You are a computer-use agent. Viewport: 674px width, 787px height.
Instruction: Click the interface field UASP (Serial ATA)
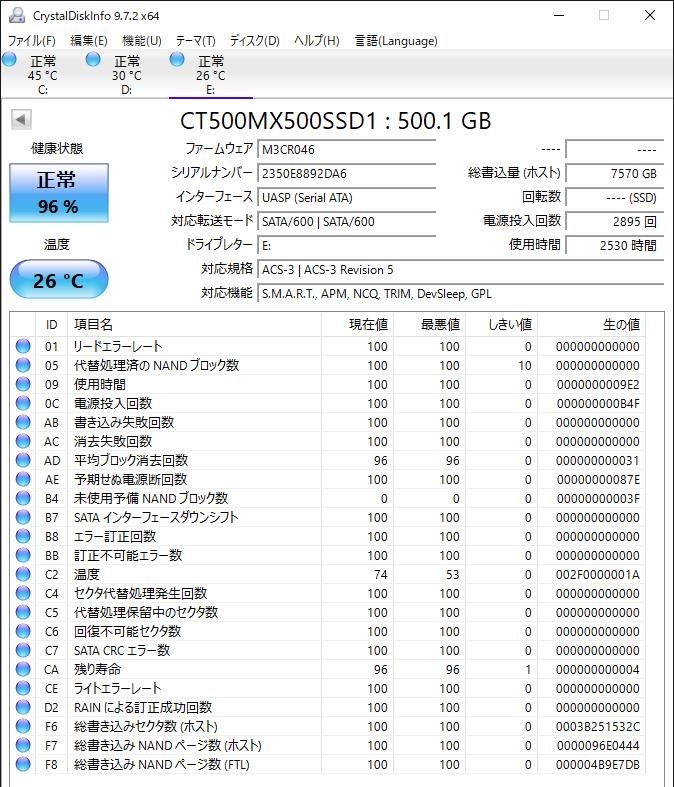[346, 198]
